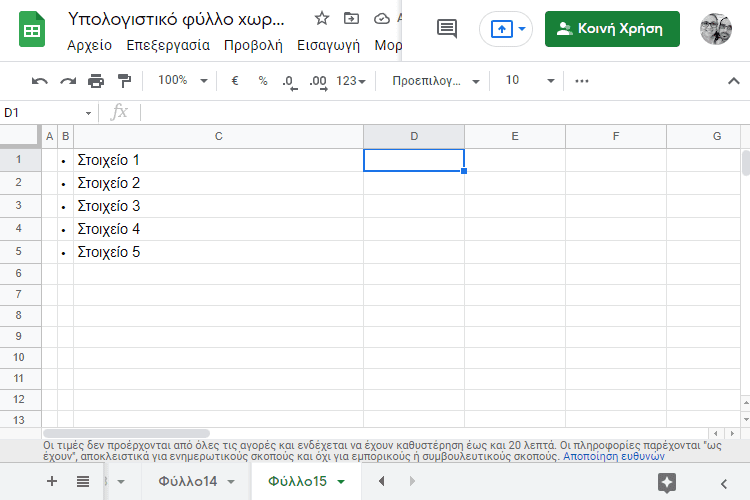Screen dimensions: 750x500
Task: Add a new sheet
Action: pyautogui.click(x=52, y=481)
